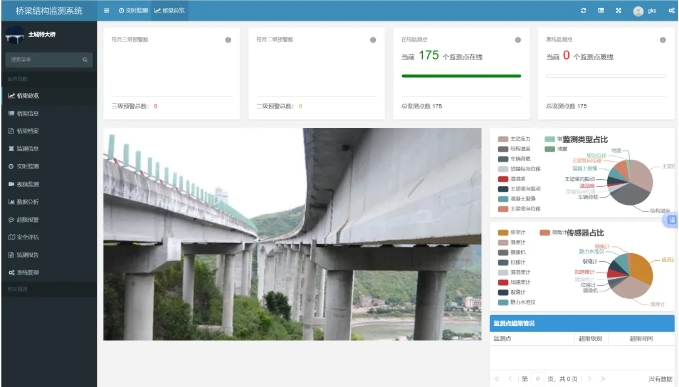Viewport: 679px width, 387px height.
Task: Click the panel layout icon left of fullscreen
Action: point(601,10)
